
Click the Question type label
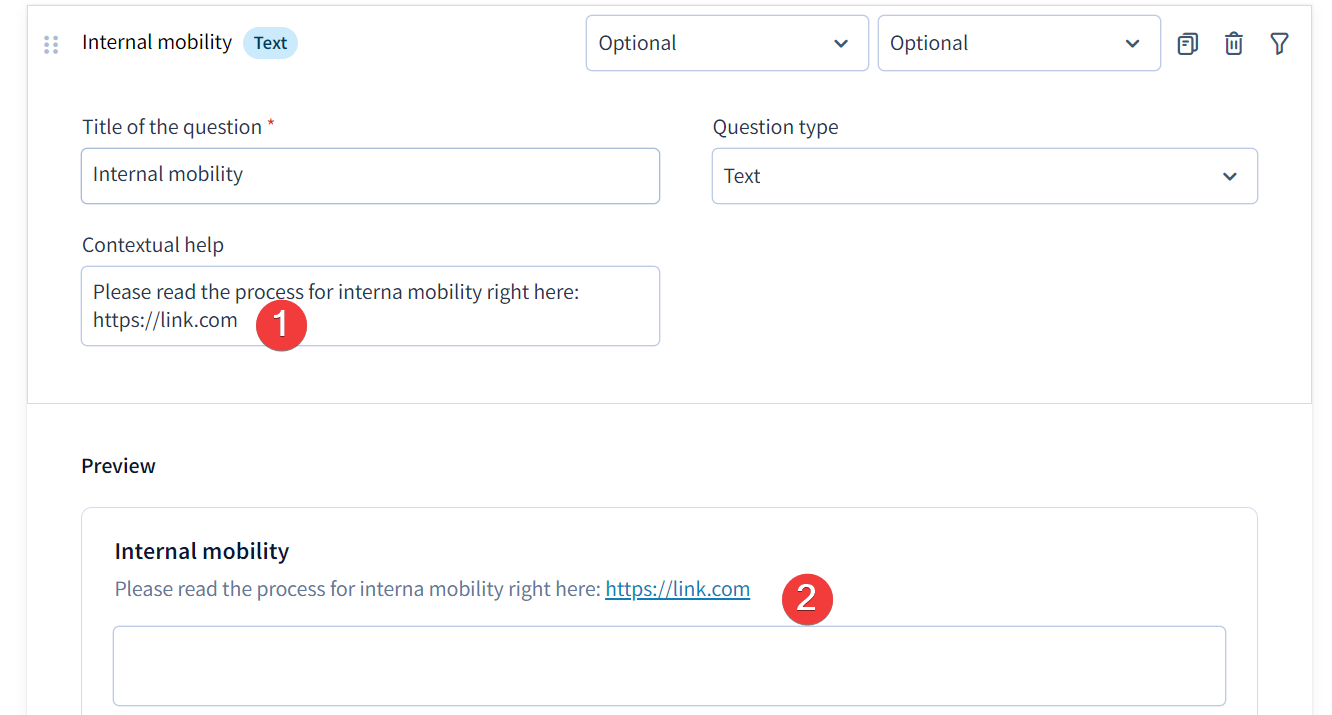click(x=775, y=127)
